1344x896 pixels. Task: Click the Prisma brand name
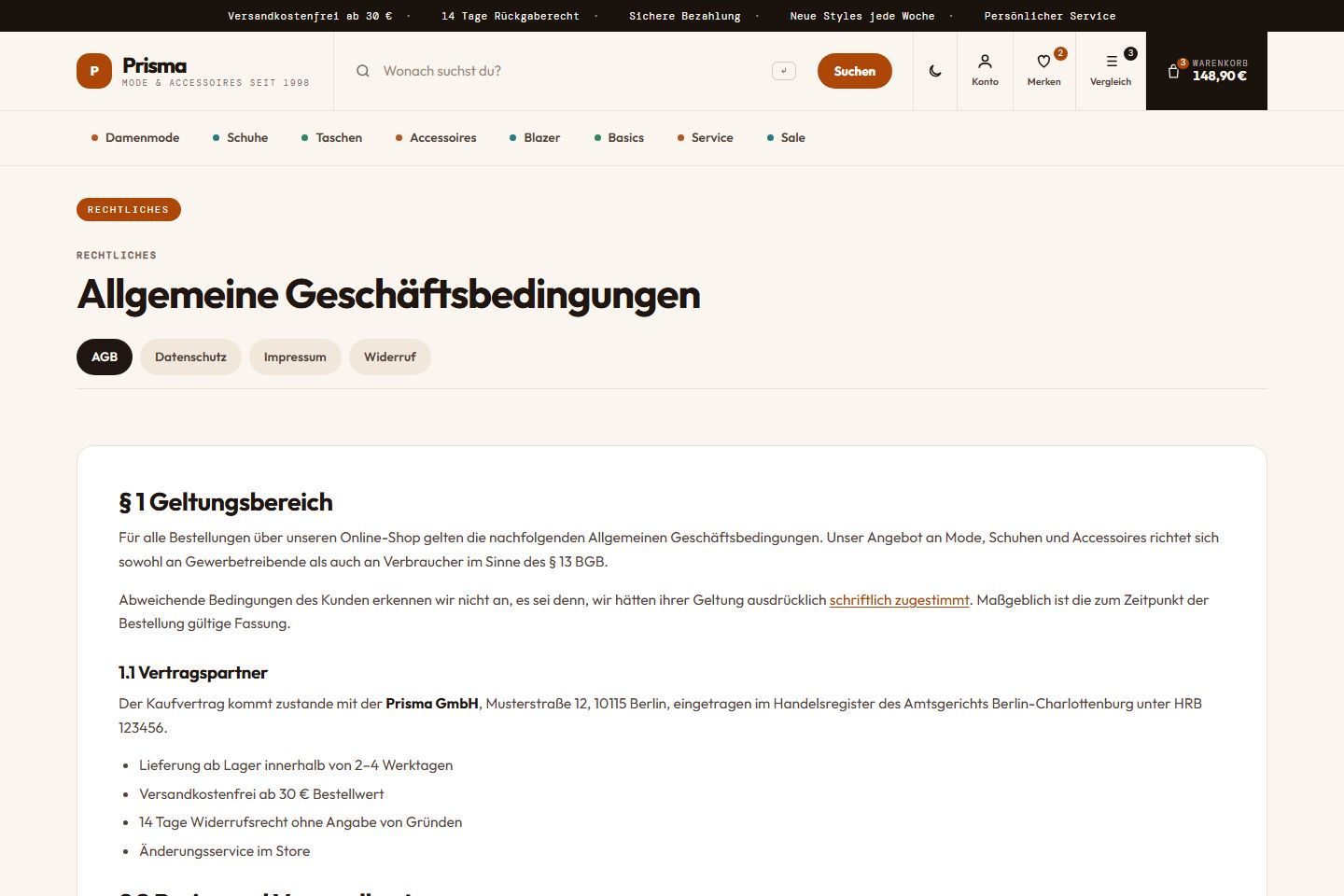[x=155, y=65]
